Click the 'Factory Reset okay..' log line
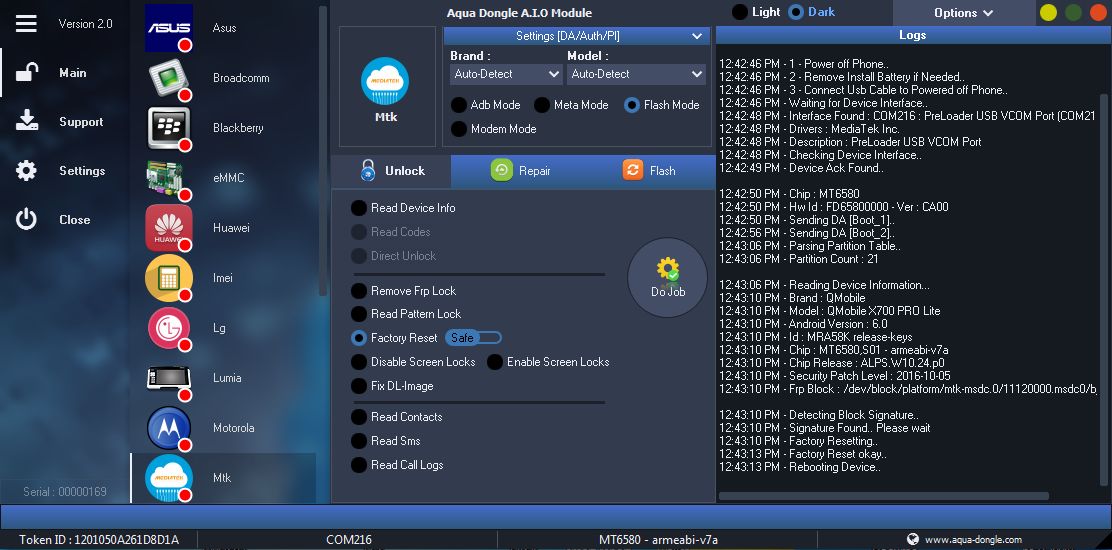 tap(803, 454)
